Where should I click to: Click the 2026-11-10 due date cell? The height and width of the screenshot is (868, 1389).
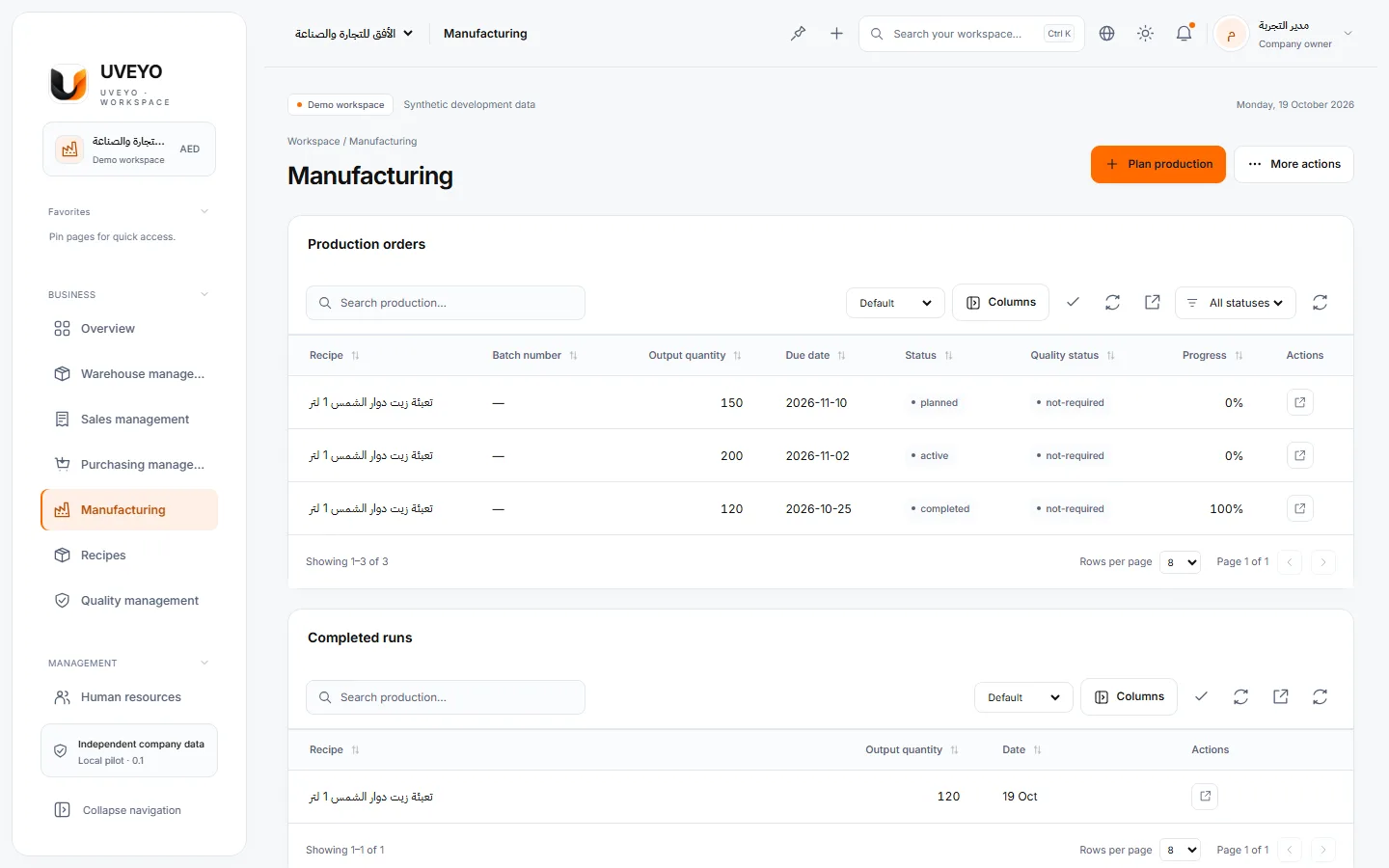click(816, 403)
